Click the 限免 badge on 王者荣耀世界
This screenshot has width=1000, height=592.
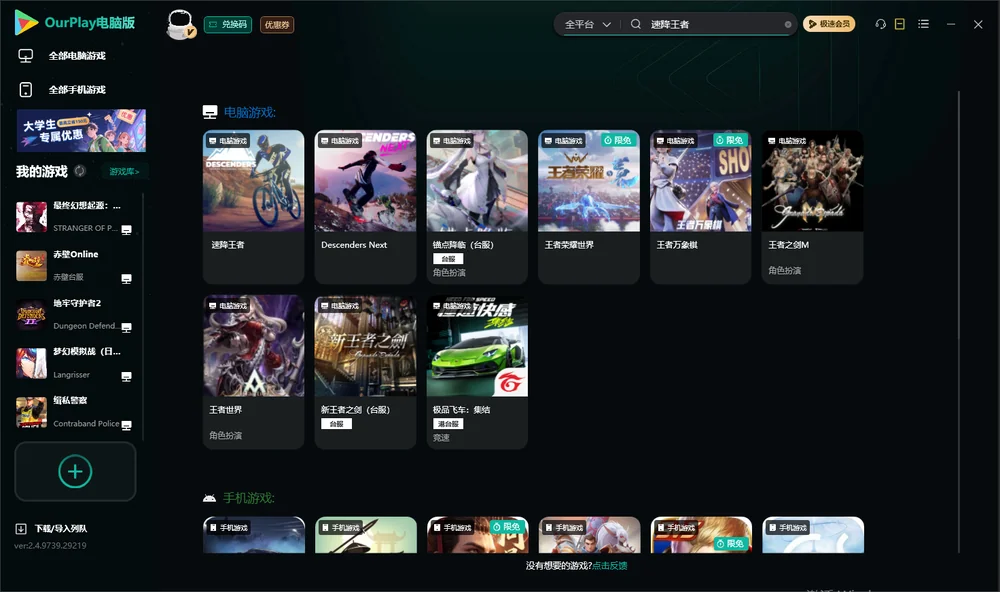click(619, 140)
